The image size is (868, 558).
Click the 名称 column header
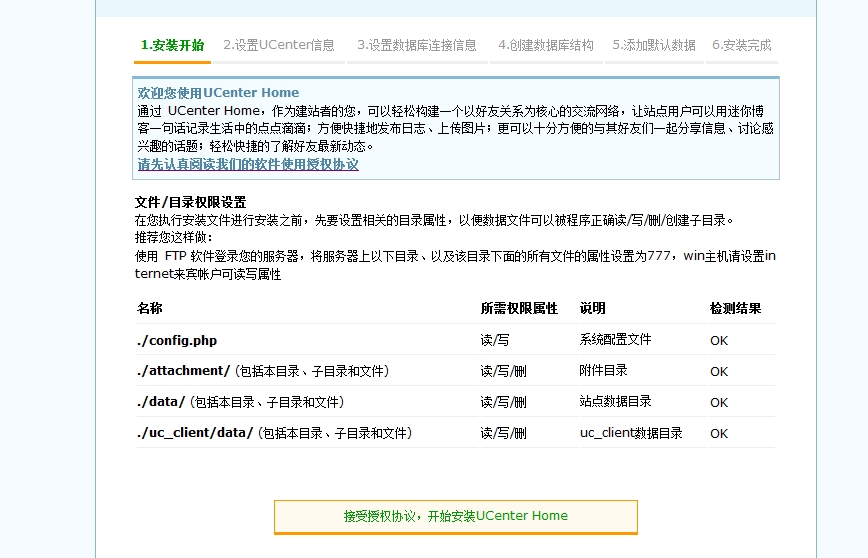[149, 308]
